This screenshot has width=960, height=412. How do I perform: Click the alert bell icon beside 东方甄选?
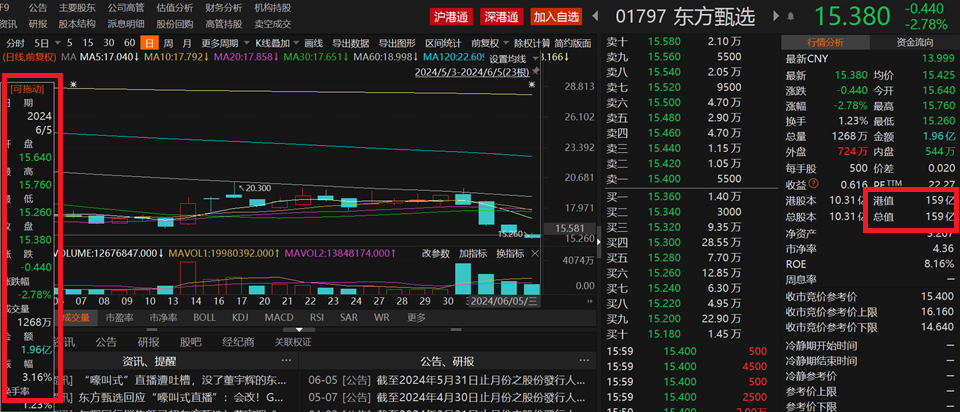click(789, 17)
